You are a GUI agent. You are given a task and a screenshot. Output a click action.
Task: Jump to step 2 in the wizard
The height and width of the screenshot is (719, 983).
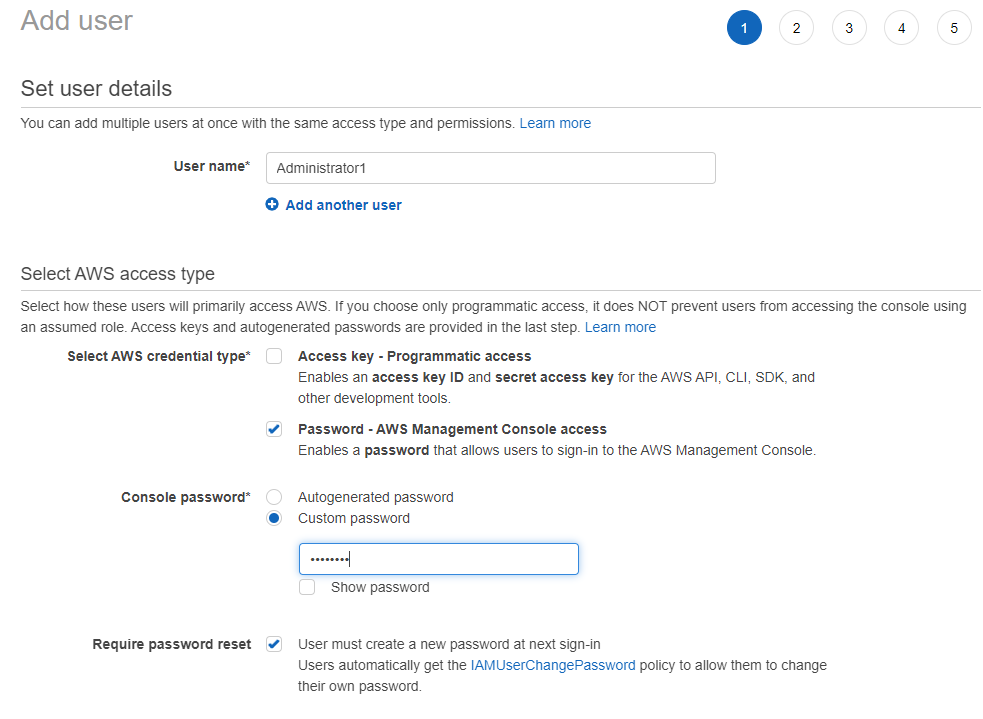(x=796, y=28)
